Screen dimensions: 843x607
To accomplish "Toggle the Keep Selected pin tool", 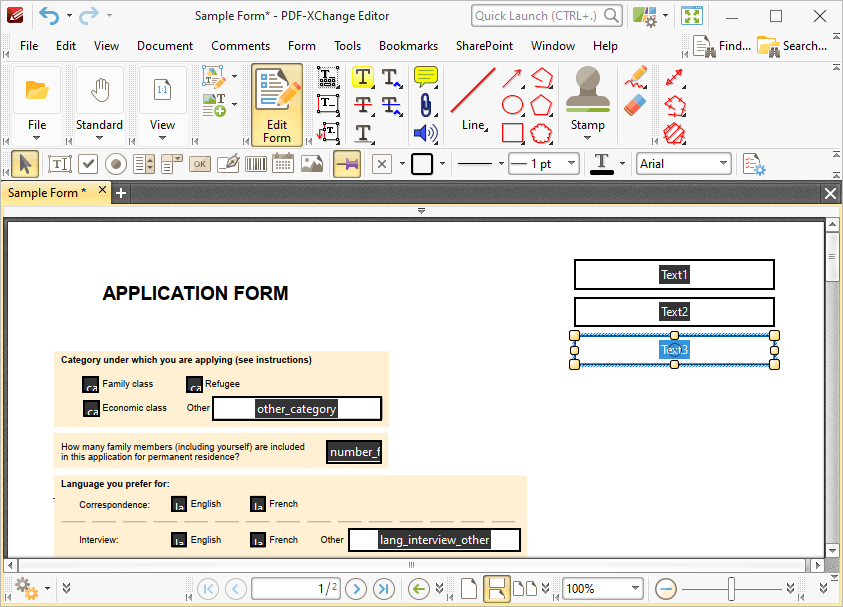I will pyautogui.click(x=347, y=164).
